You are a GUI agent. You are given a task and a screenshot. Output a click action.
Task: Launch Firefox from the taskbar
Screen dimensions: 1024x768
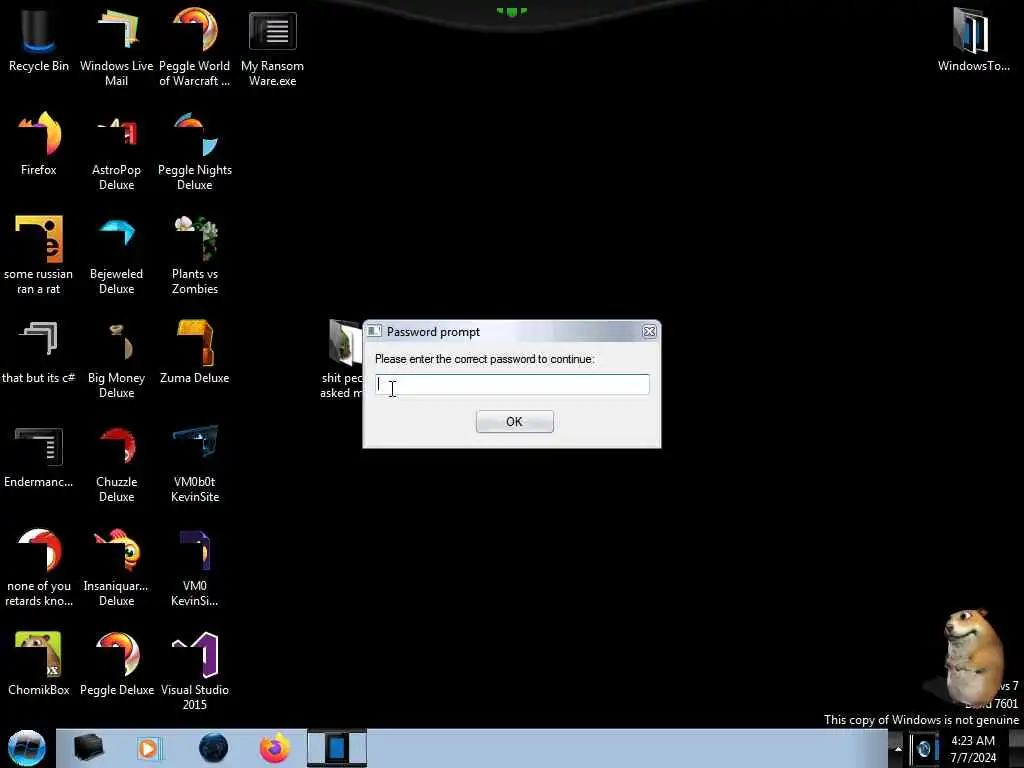point(275,748)
